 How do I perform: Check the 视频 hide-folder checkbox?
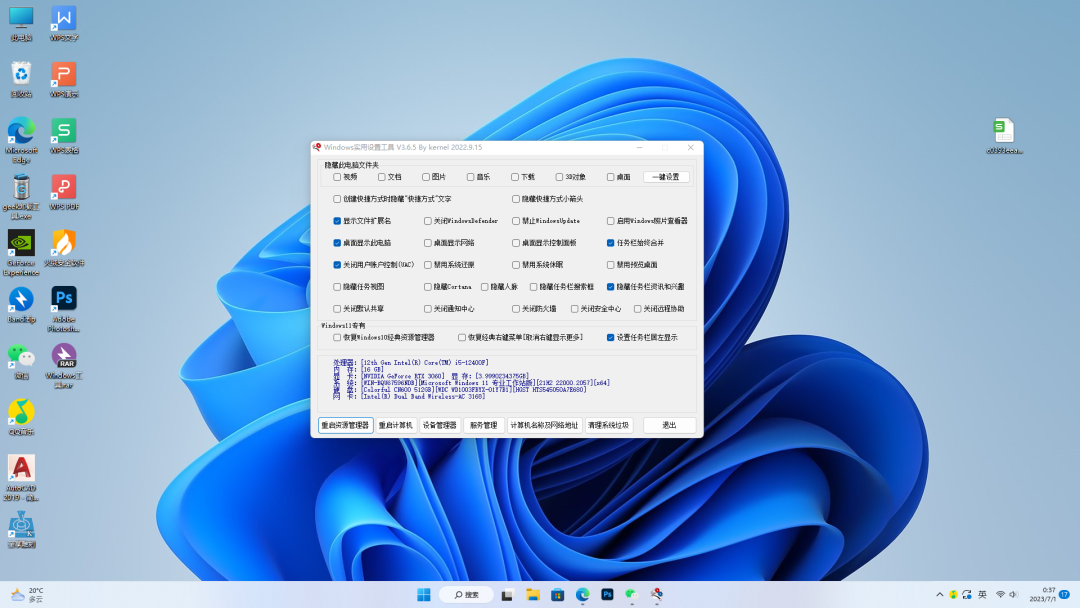338,176
